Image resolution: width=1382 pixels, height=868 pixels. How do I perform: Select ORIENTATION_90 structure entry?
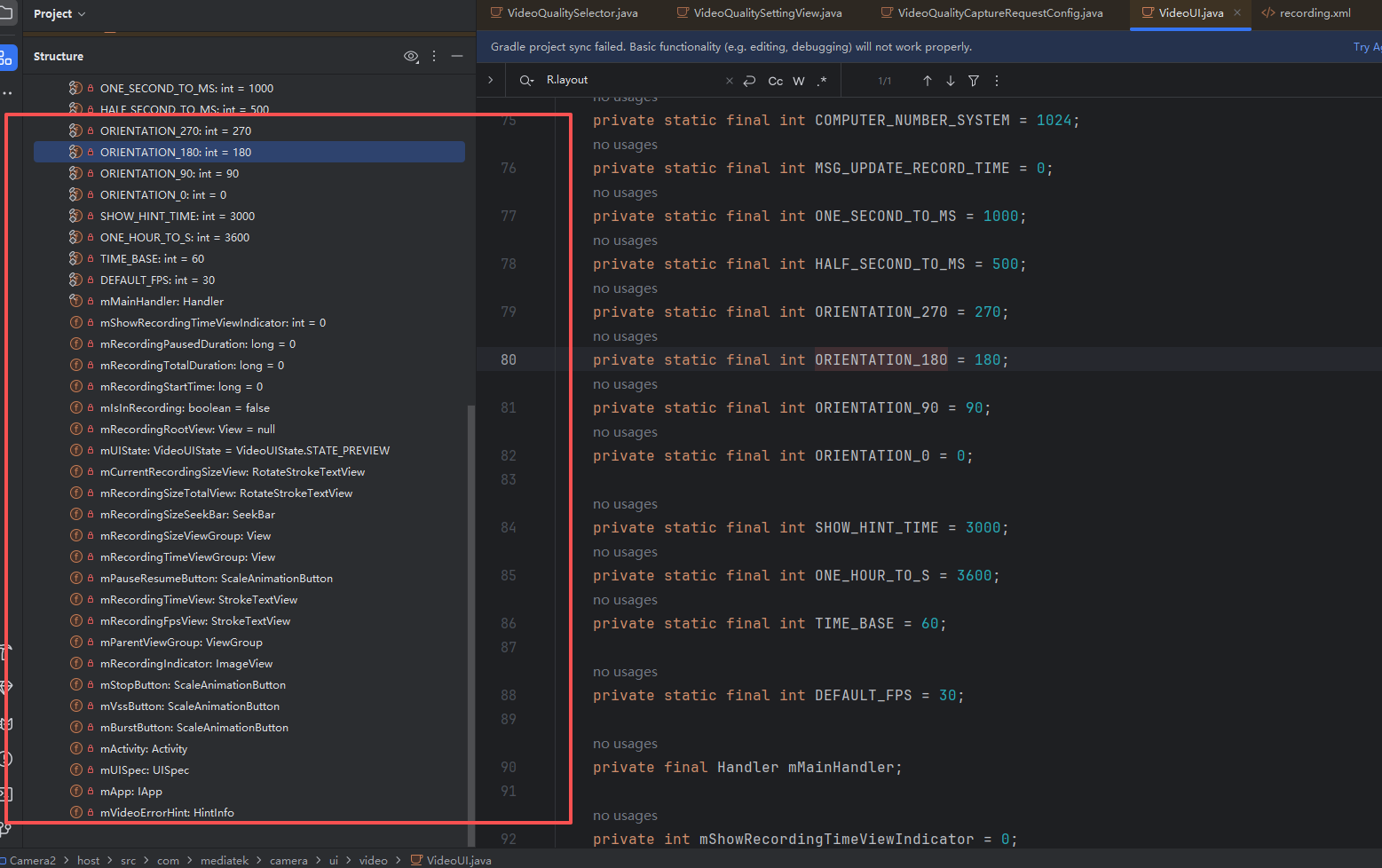coord(249,173)
